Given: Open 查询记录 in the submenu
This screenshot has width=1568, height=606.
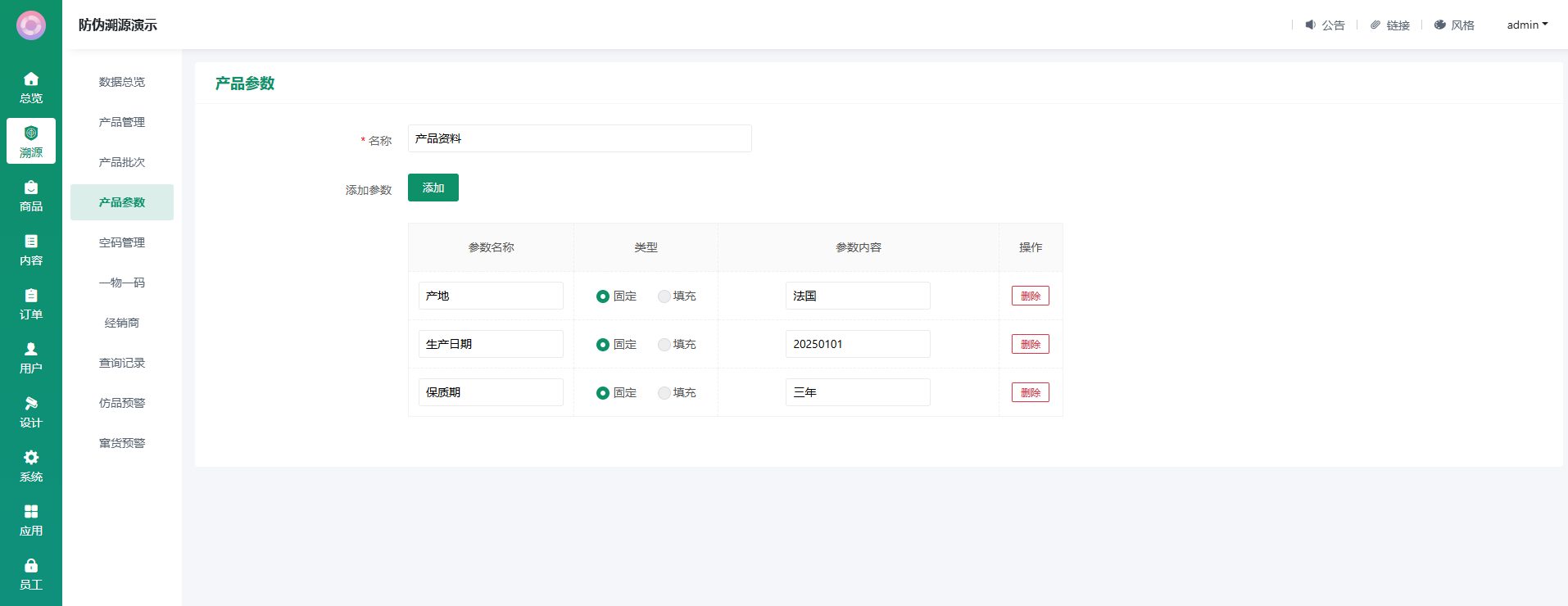Looking at the screenshot, I should [x=122, y=363].
